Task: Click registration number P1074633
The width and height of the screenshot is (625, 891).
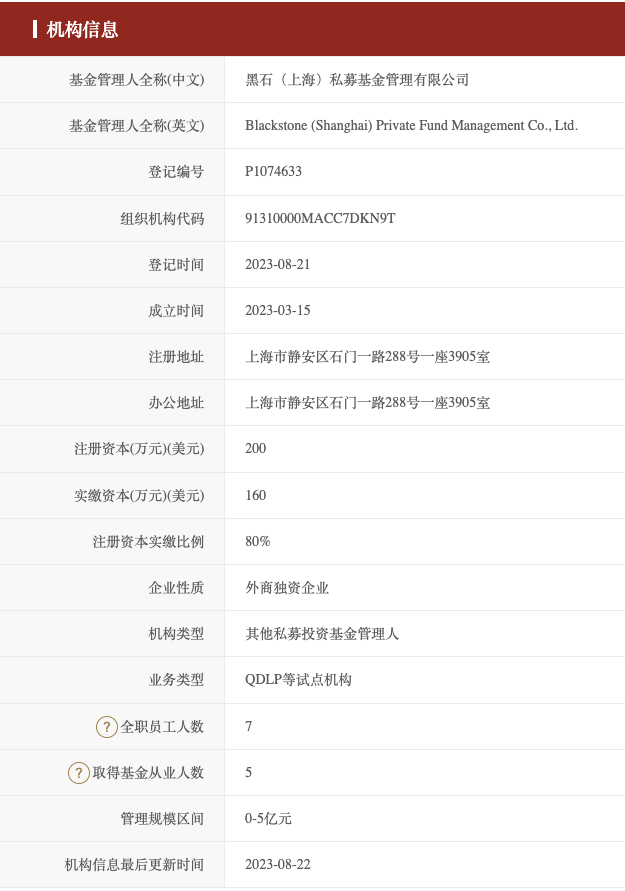Action: pyautogui.click(x=273, y=172)
